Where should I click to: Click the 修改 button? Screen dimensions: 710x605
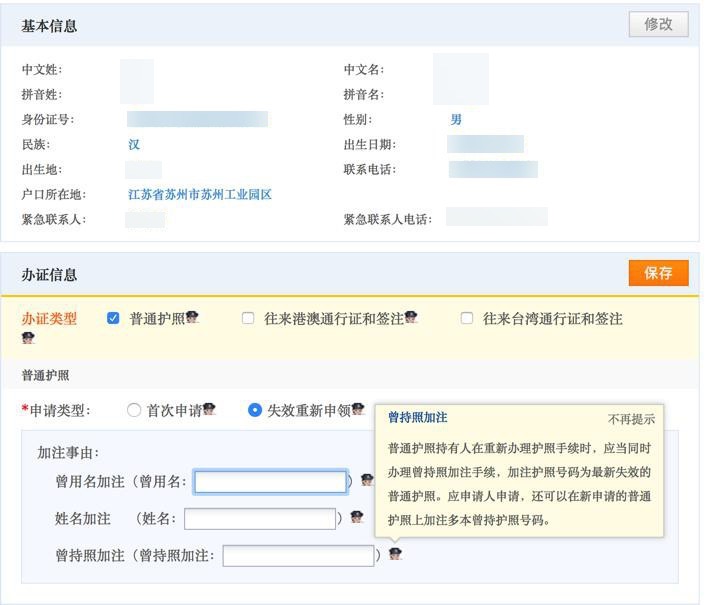point(658,25)
